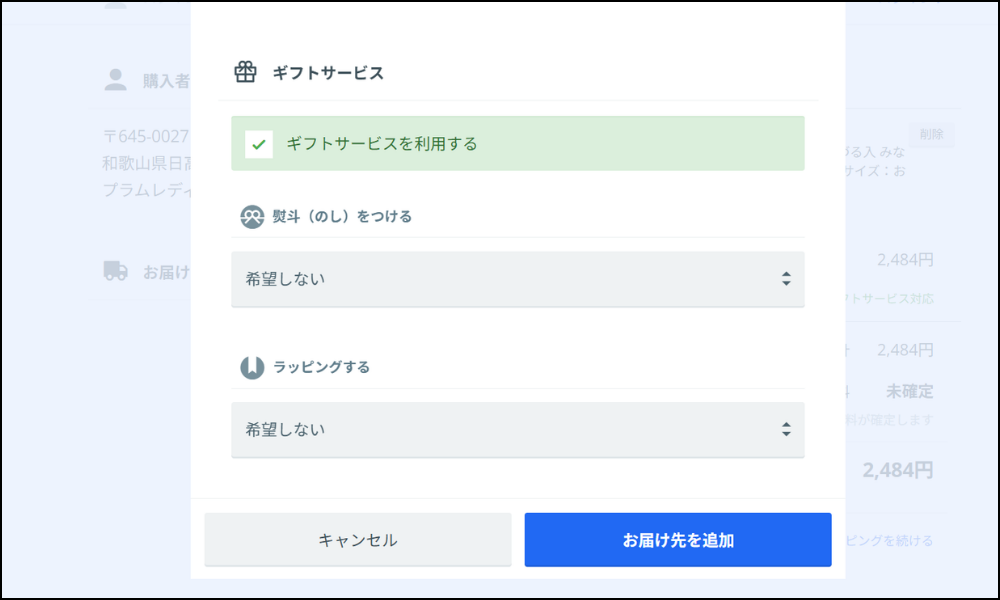Viewport: 1000px width, 600px height.
Task: Click the delivery truck icon beside お届け
Action: 116,271
